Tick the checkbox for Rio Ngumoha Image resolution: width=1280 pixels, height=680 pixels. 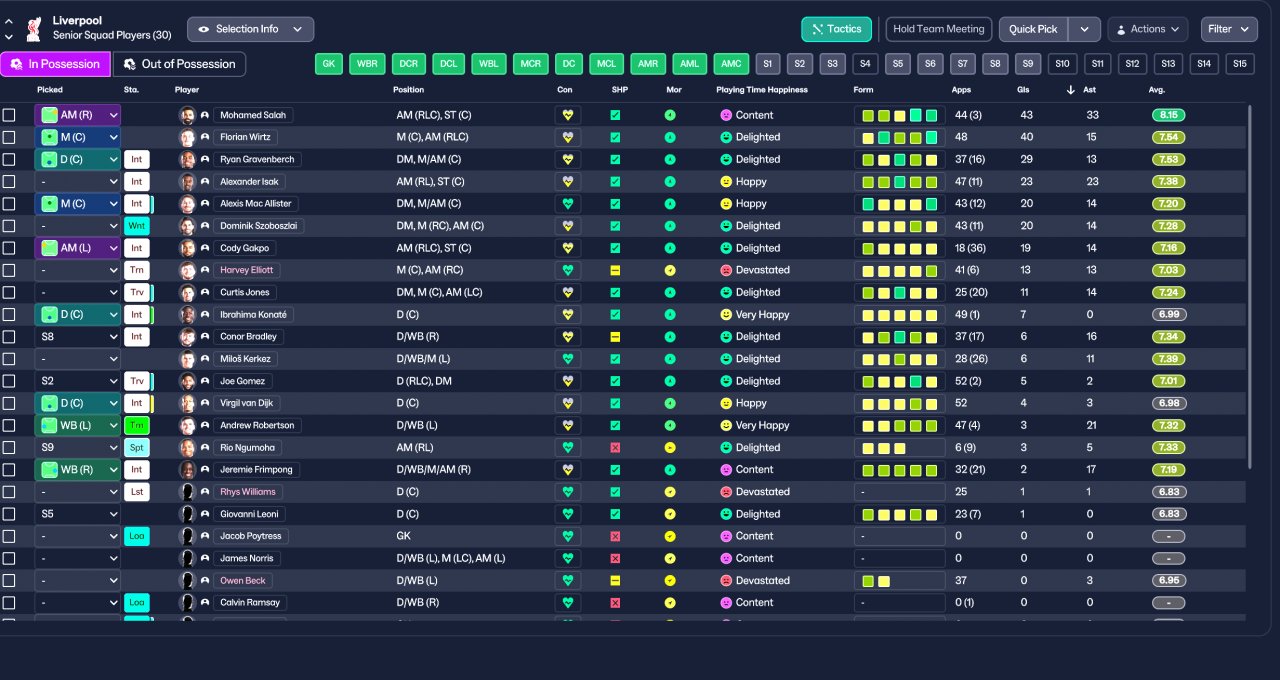pos(9,447)
